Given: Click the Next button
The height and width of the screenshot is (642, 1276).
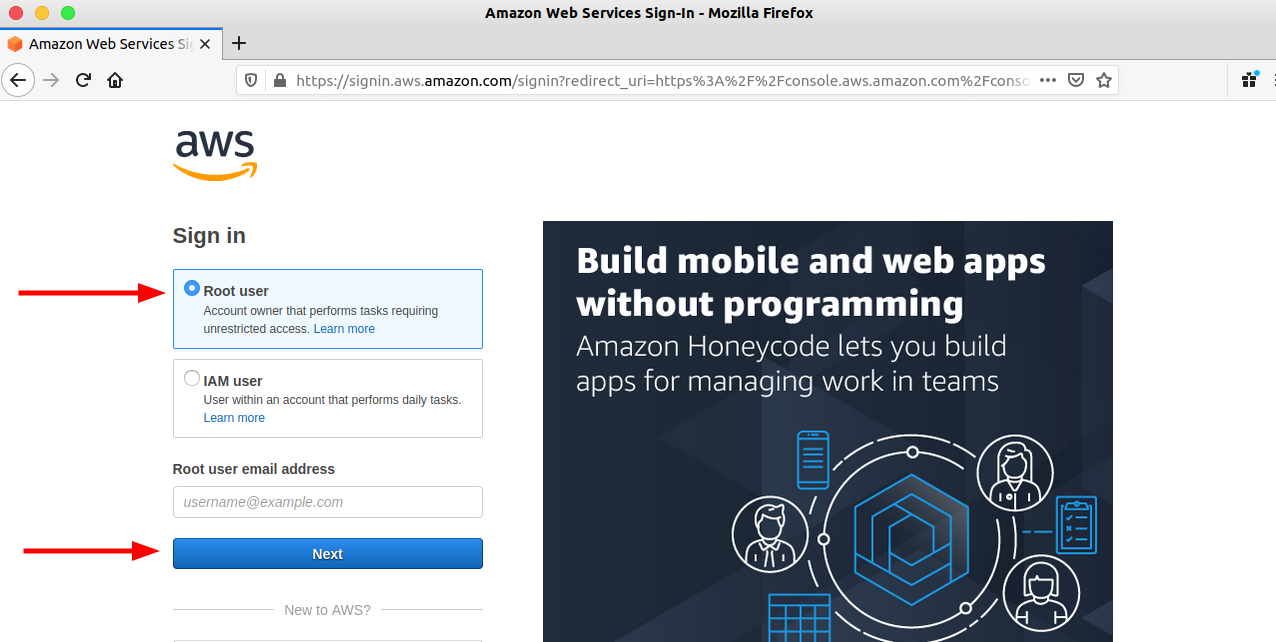Looking at the screenshot, I should tap(327, 553).
